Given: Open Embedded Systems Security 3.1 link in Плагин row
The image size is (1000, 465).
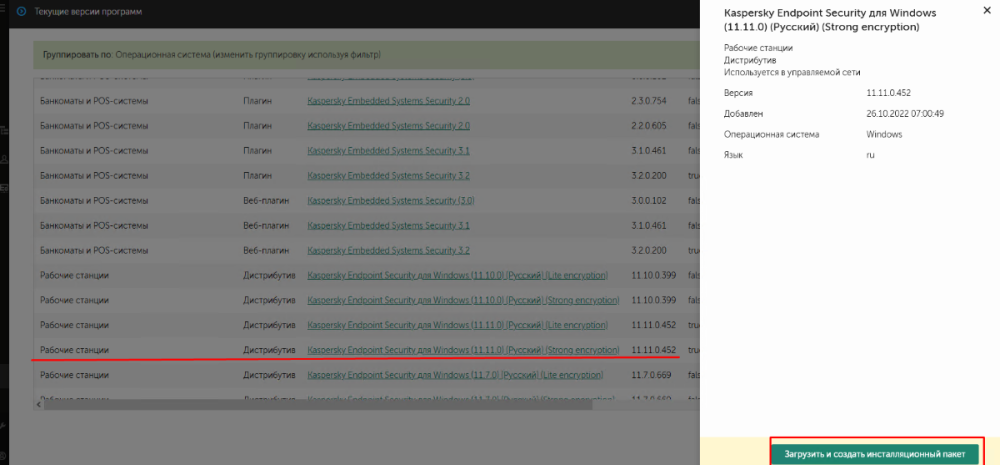Looking at the screenshot, I should coord(388,151).
